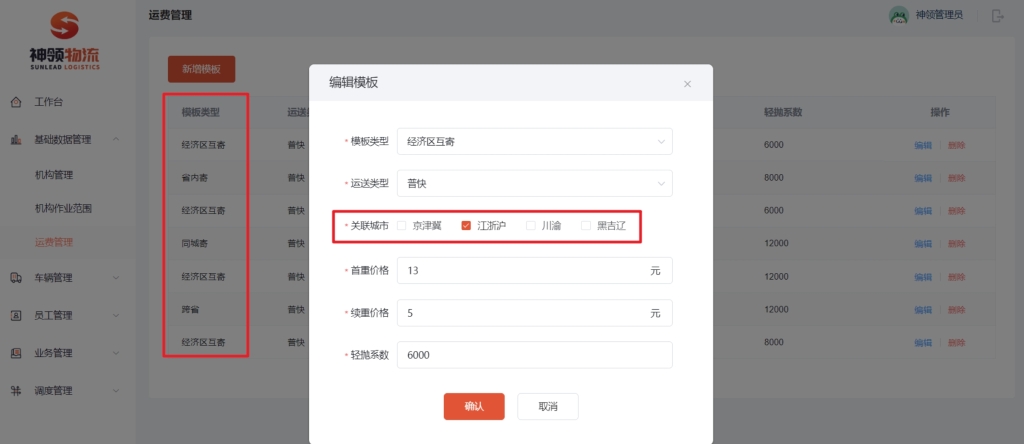Viewport: 1024px width, 444px height.
Task: Click the 员工管理 person icon
Action: tap(16, 315)
